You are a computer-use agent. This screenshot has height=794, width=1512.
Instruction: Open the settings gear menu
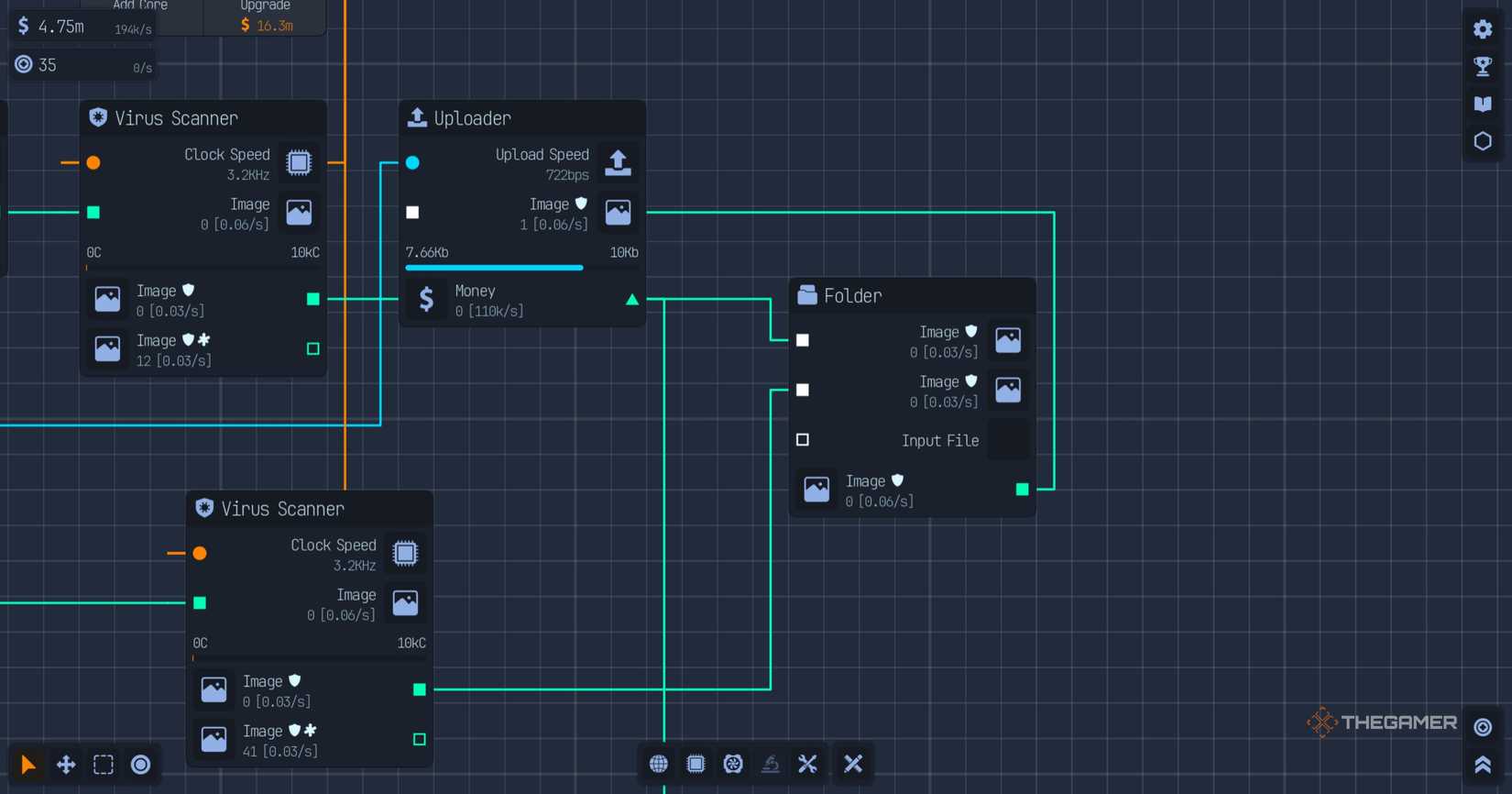(x=1483, y=29)
